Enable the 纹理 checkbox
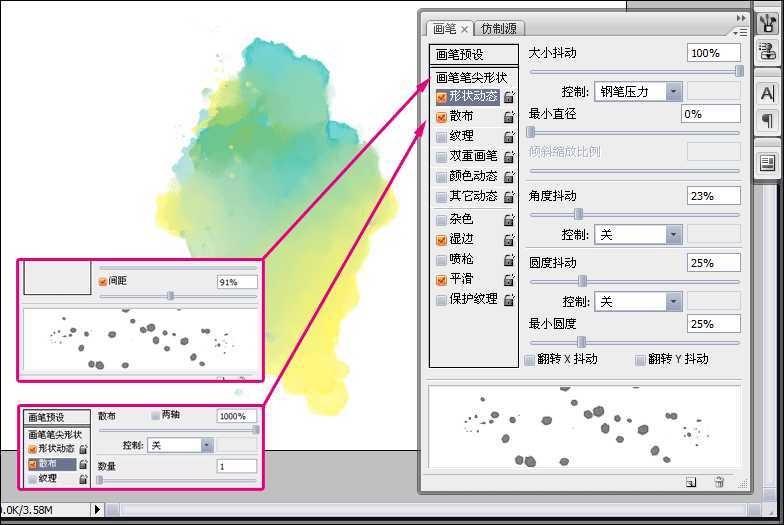Screen dimensions: 784x525 [441, 137]
